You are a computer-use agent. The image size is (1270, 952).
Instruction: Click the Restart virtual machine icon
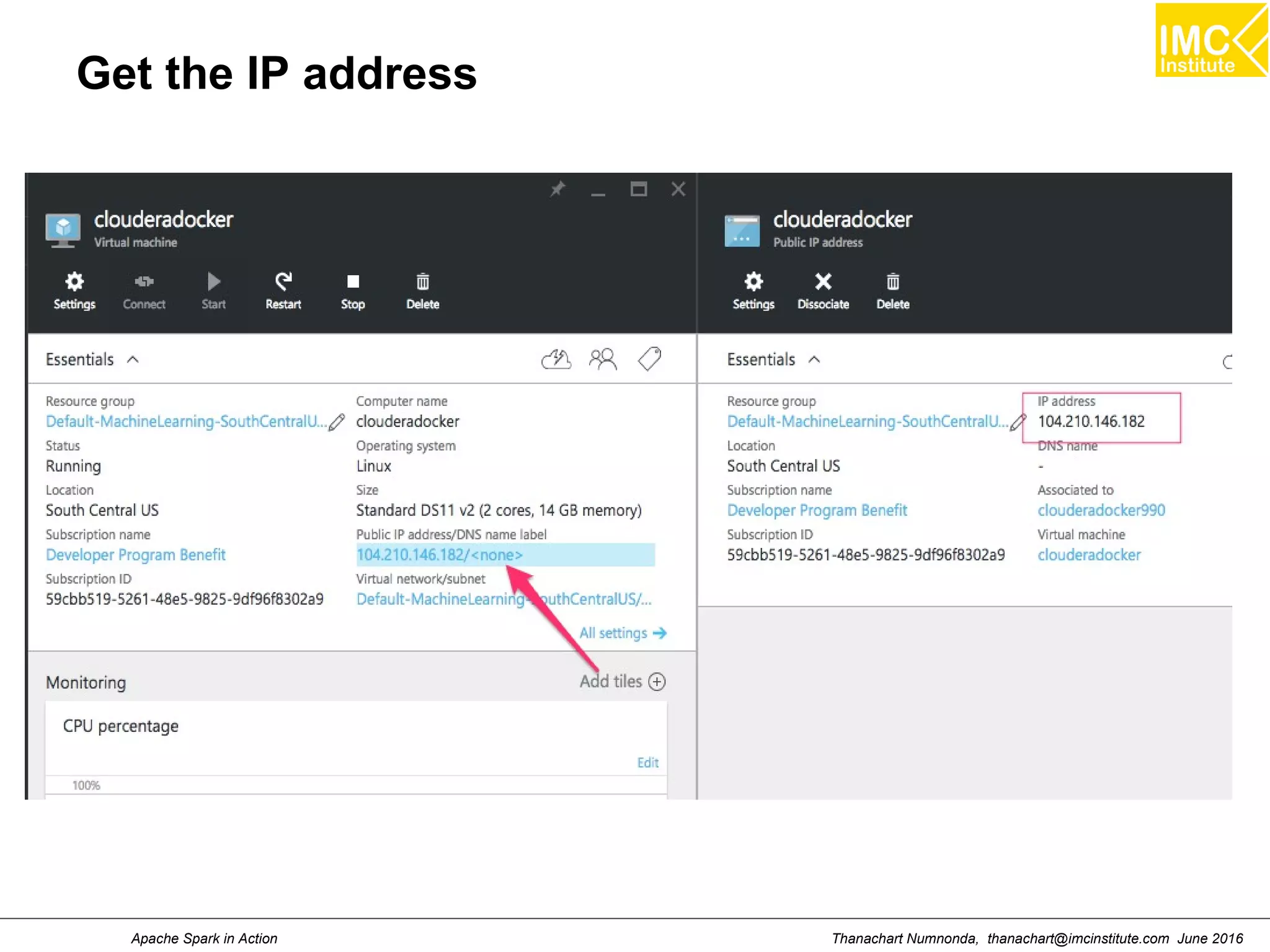click(x=283, y=283)
